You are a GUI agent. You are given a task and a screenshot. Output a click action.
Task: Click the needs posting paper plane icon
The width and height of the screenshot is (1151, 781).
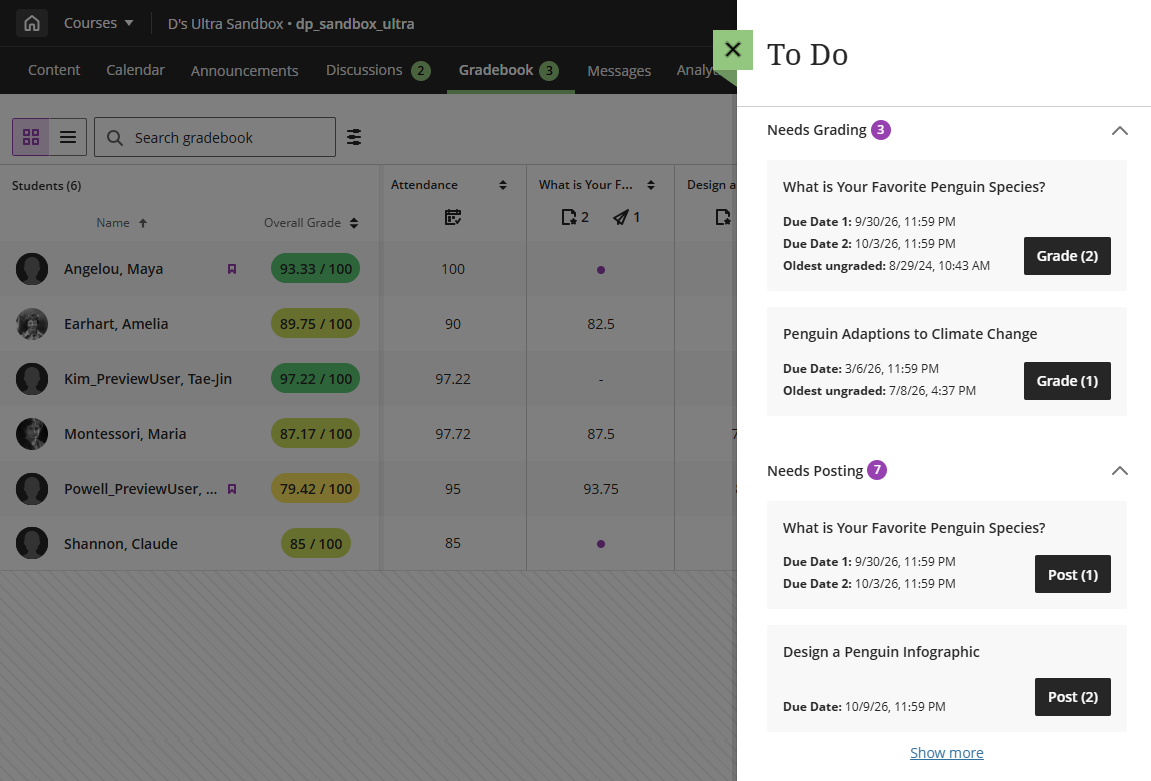click(x=621, y=217)
